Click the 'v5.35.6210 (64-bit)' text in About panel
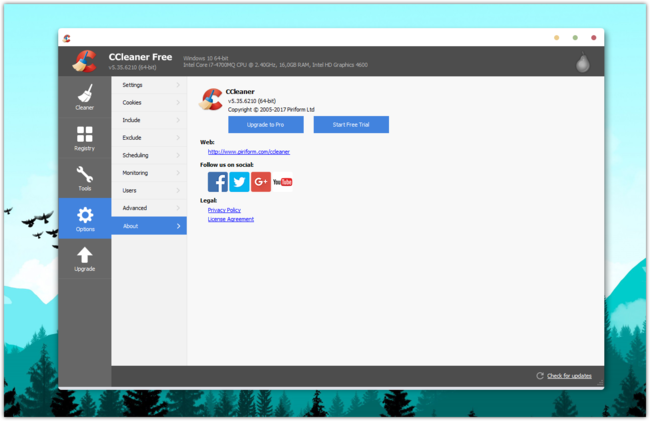The image size is (650, 421). pyautogui.click(x=252, y=101)
